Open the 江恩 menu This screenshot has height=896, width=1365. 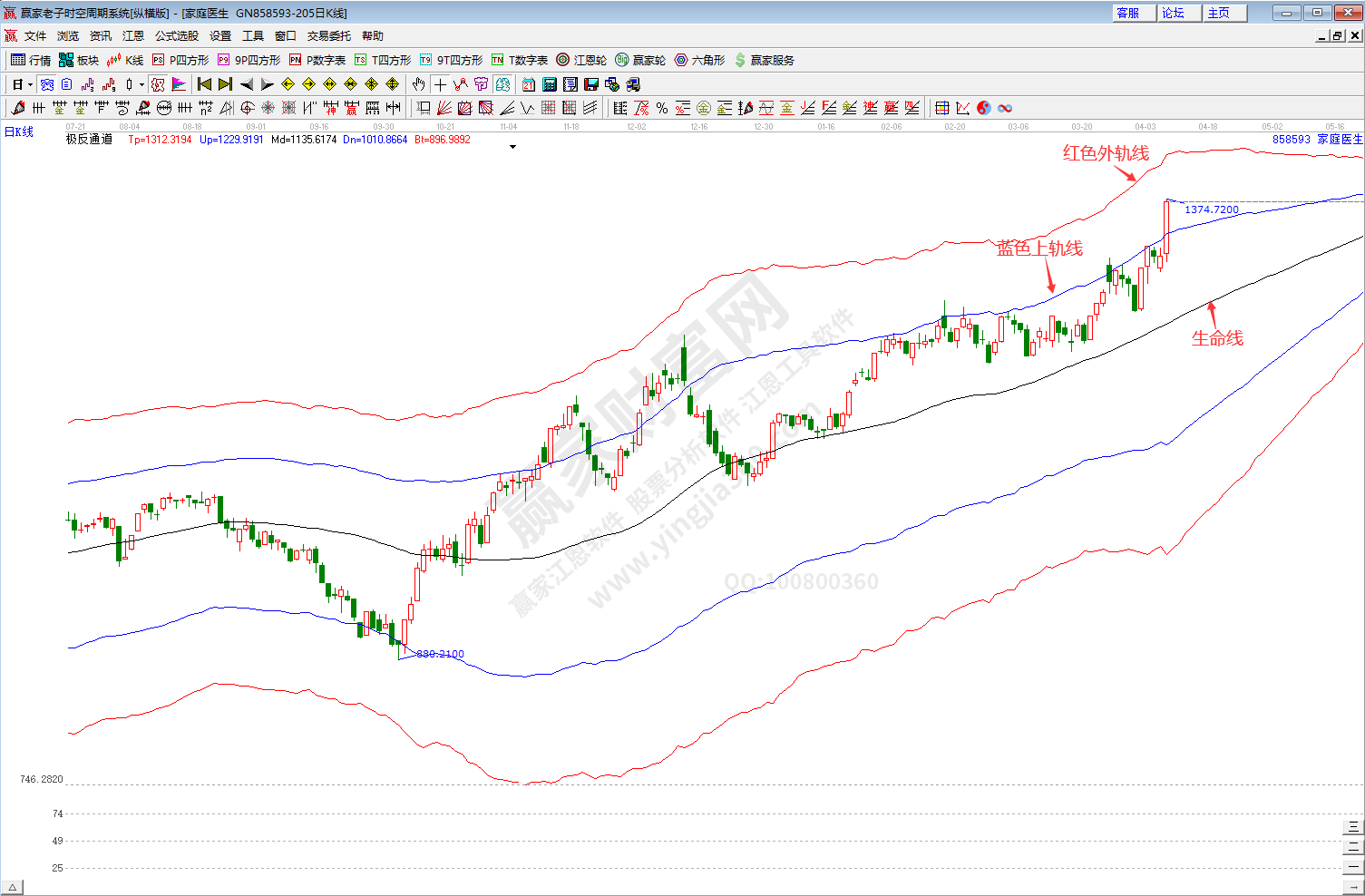[133, 36]
